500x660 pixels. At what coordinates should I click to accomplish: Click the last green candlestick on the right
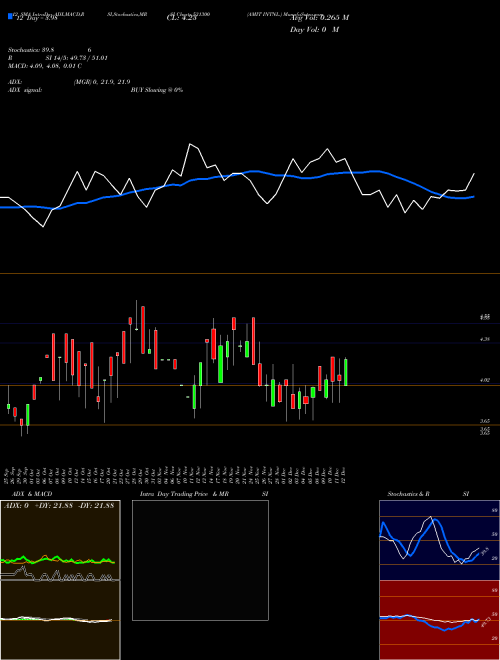(346, 372)
